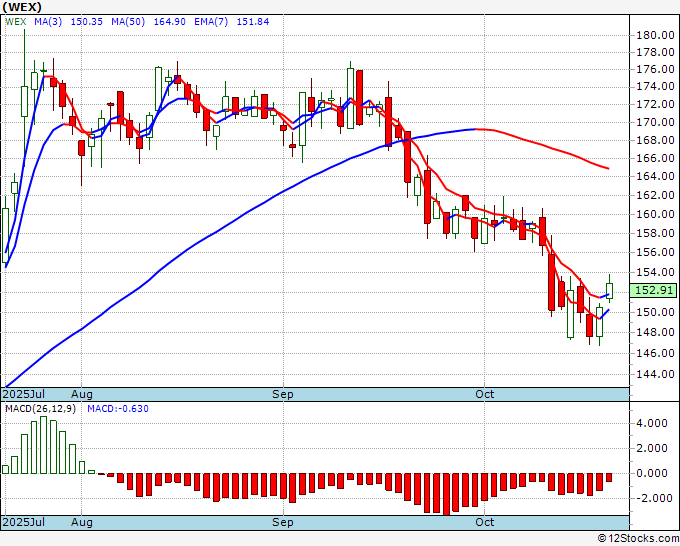The width and height of the screenshot is (680, 546).
Task: Click the 144.00 price axis label
Action: [x=655, y=374]
